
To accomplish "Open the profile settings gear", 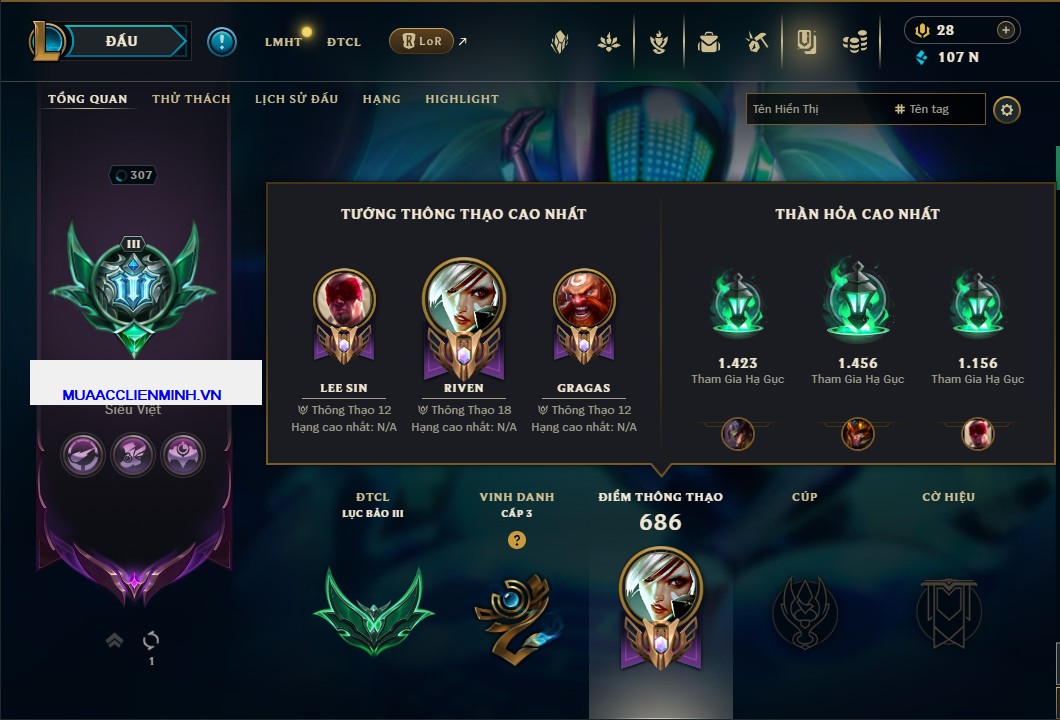I will tap(1007, 110).
